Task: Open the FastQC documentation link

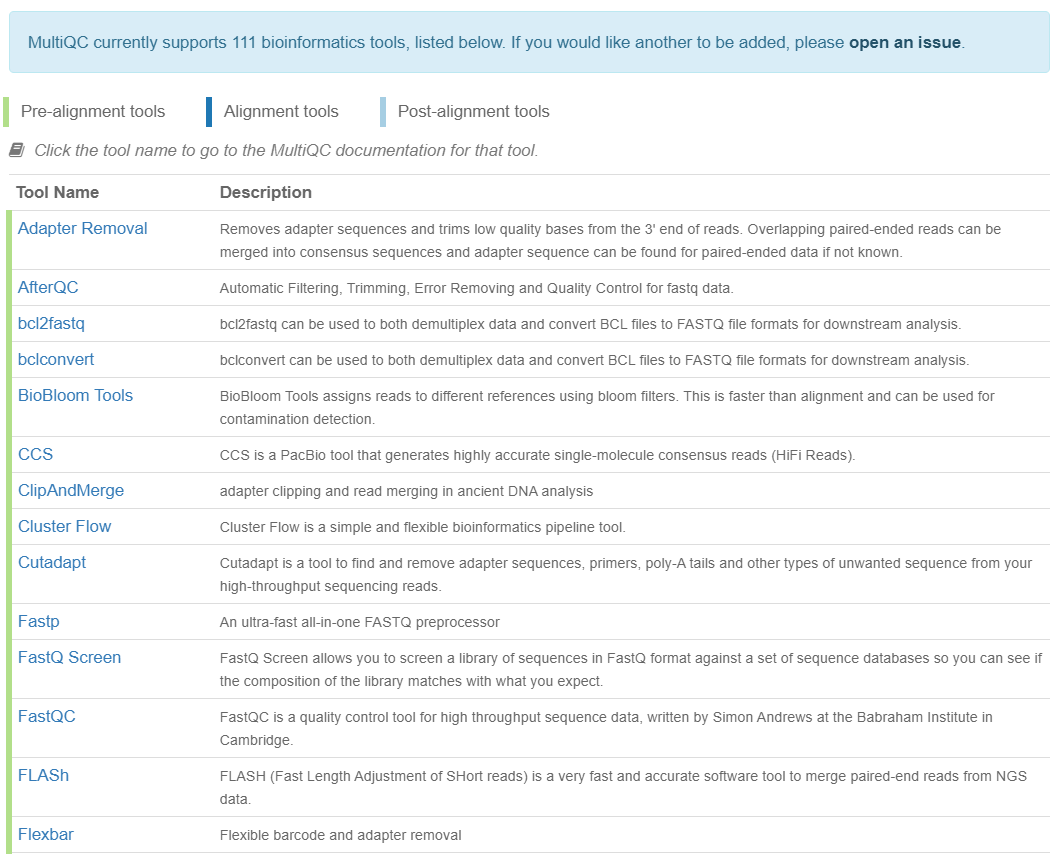Action: [47, 716]
